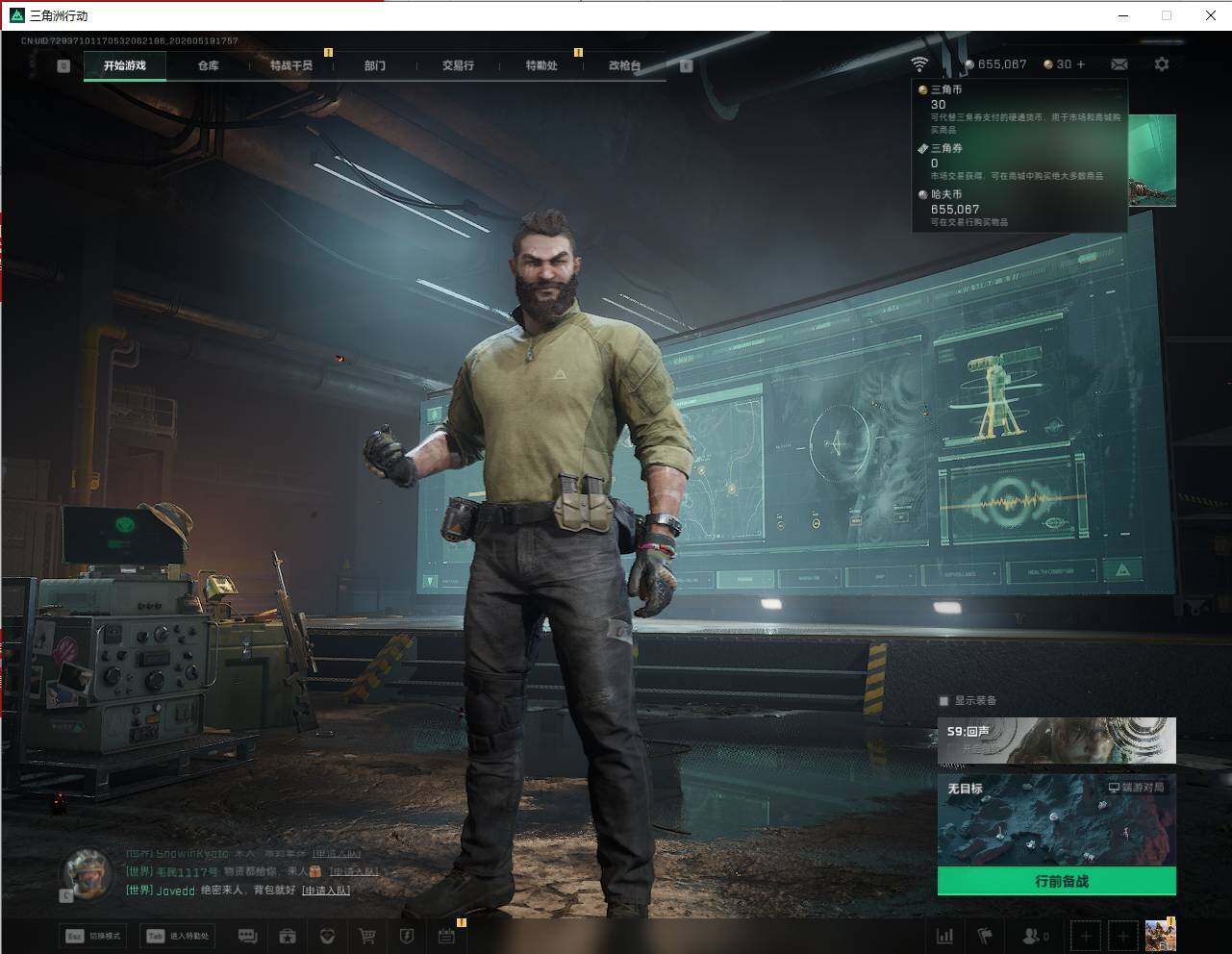Image resolution: width=1232 pixels, height=954 pixels.
Task: Minimize the 三角洲行动 window
Action: tap(1125, 15)
